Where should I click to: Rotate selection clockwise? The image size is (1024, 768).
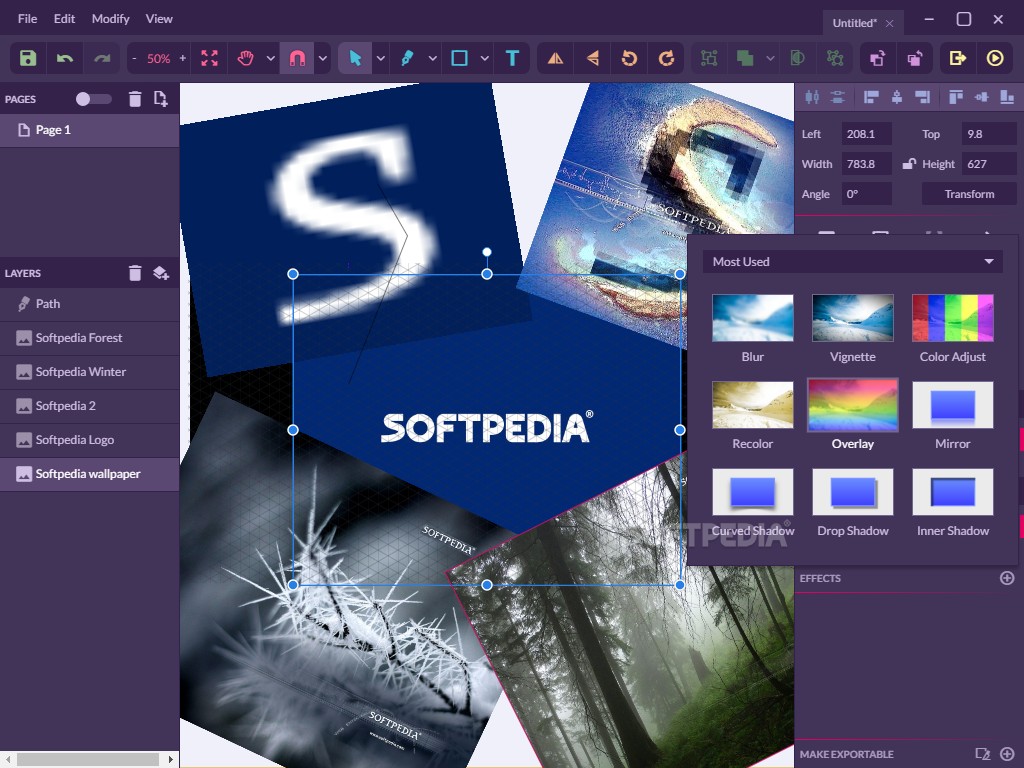pyautogui.click(x=666, y=58)
